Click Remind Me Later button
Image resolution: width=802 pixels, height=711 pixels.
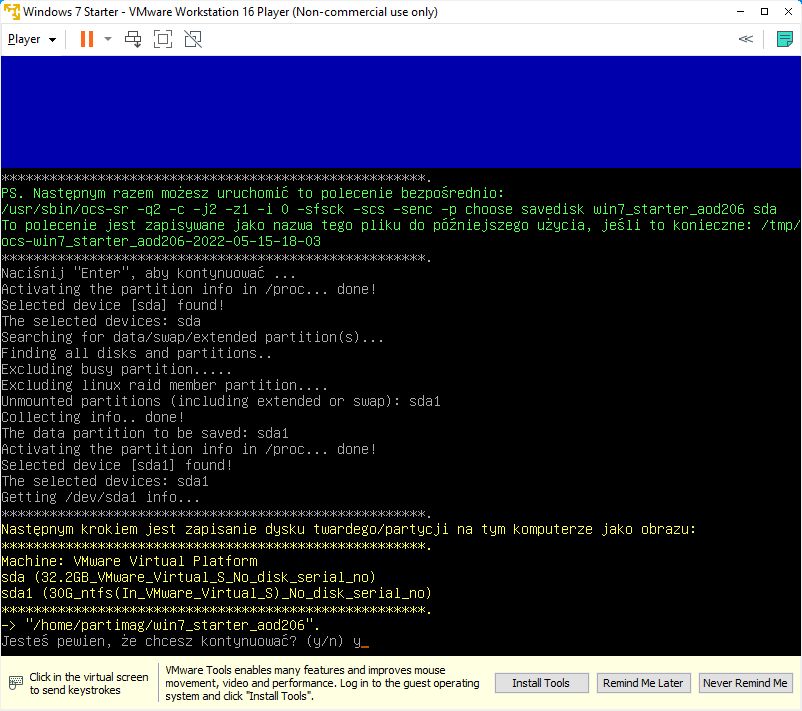642,683
